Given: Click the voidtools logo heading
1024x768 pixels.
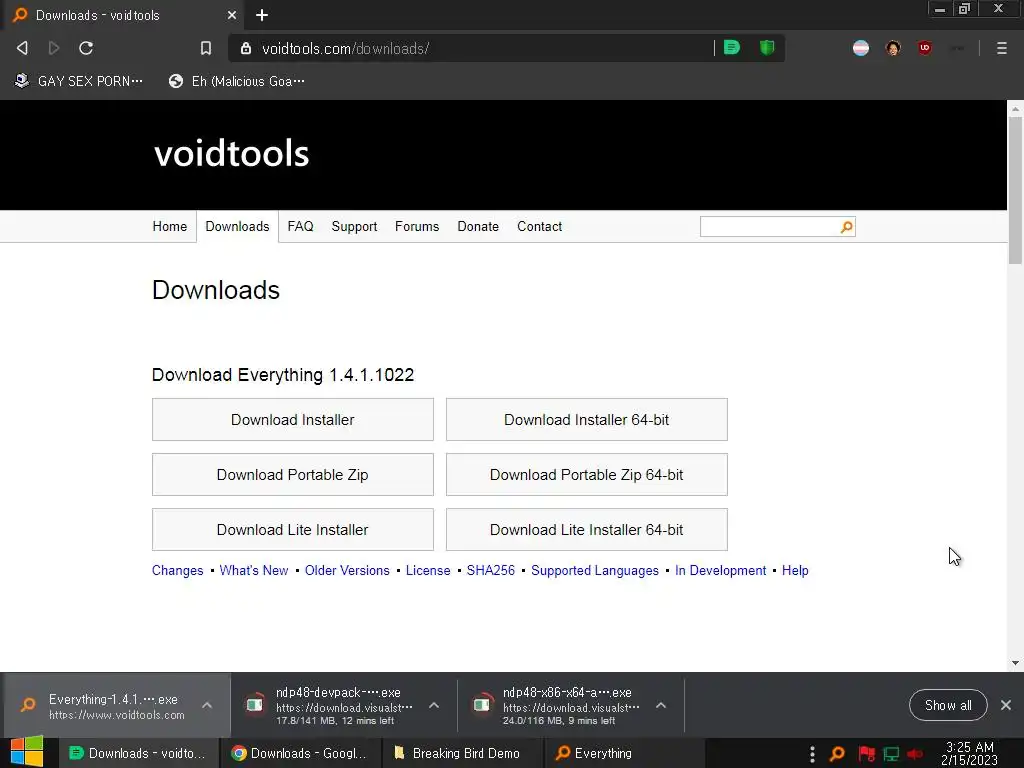Looking at the screenshot, I should click(232, 153).
